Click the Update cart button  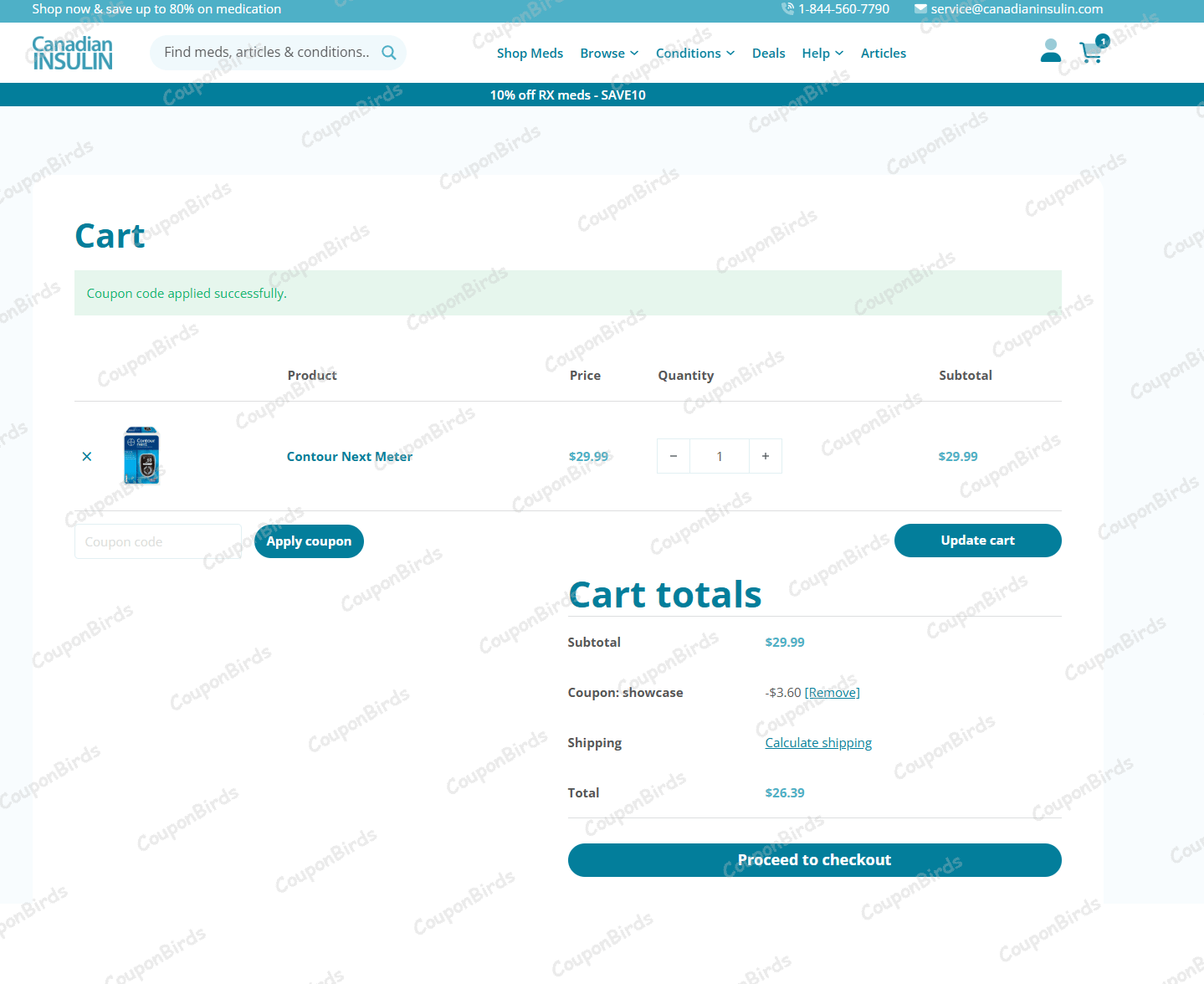click(x=977, y=541)
